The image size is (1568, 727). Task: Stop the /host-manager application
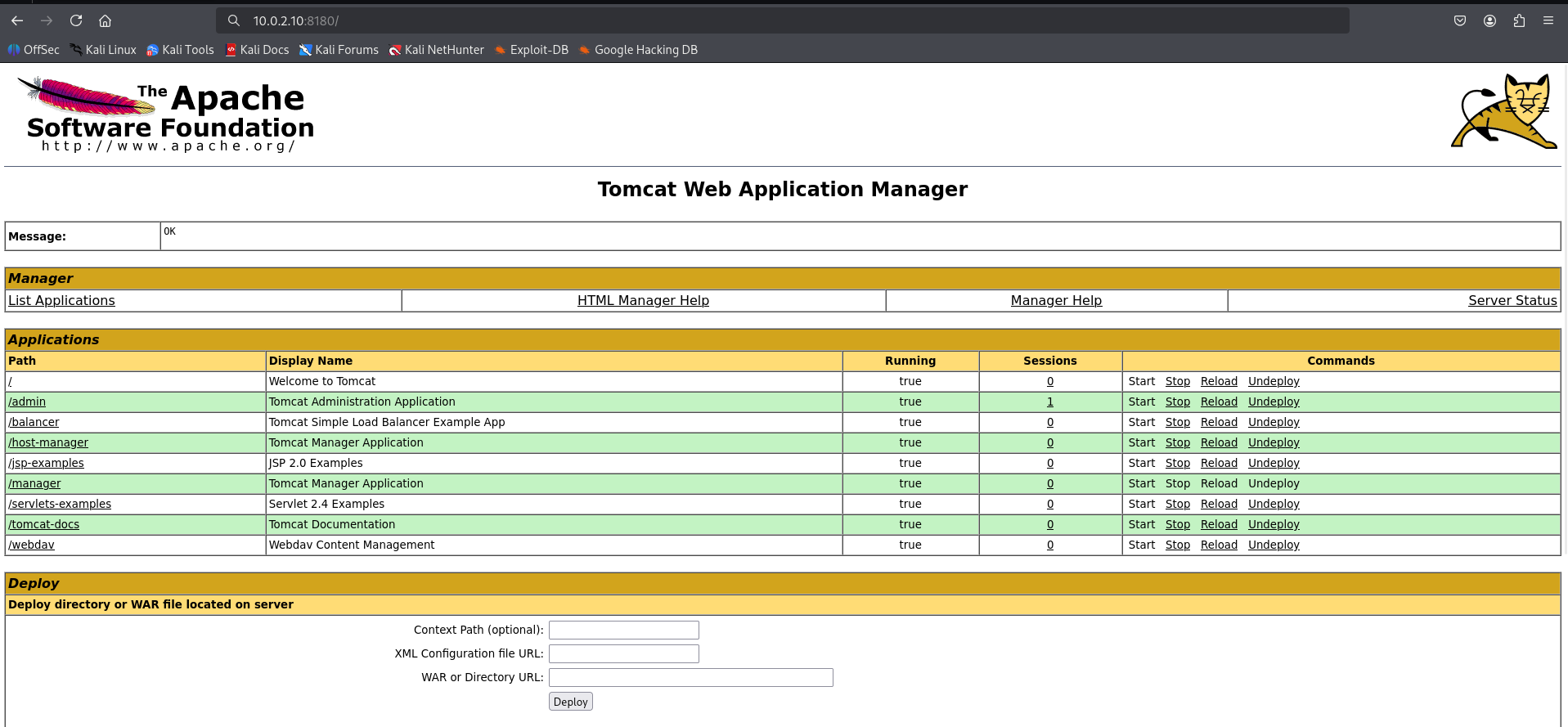1178,442
